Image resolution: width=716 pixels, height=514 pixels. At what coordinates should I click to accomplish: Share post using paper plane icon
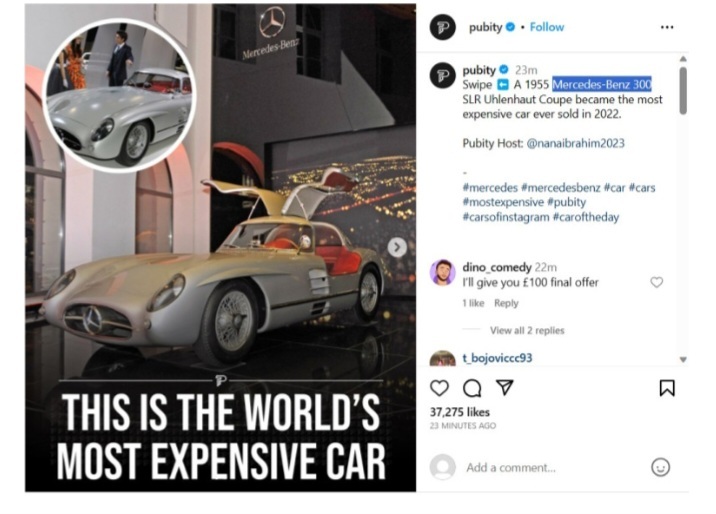[505, 388]
